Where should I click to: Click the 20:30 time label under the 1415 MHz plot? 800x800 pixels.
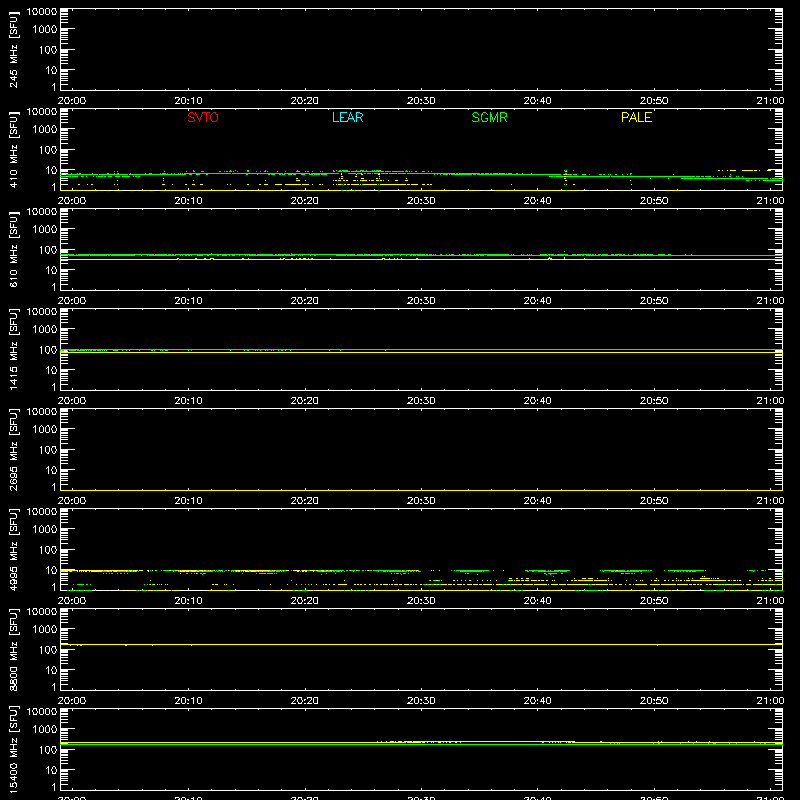pos(421,401)
